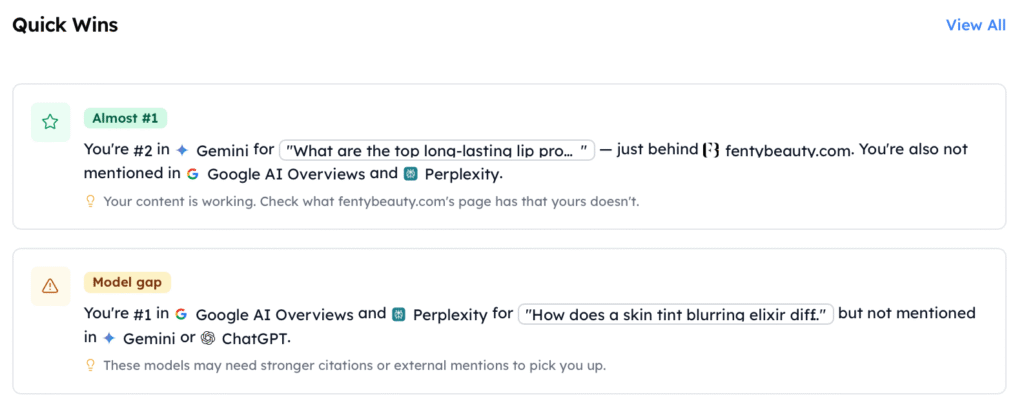Image resolution: width=1024 pixels, height=408 pixels.
Task: Click the green star icon
Action: [50, 121]
